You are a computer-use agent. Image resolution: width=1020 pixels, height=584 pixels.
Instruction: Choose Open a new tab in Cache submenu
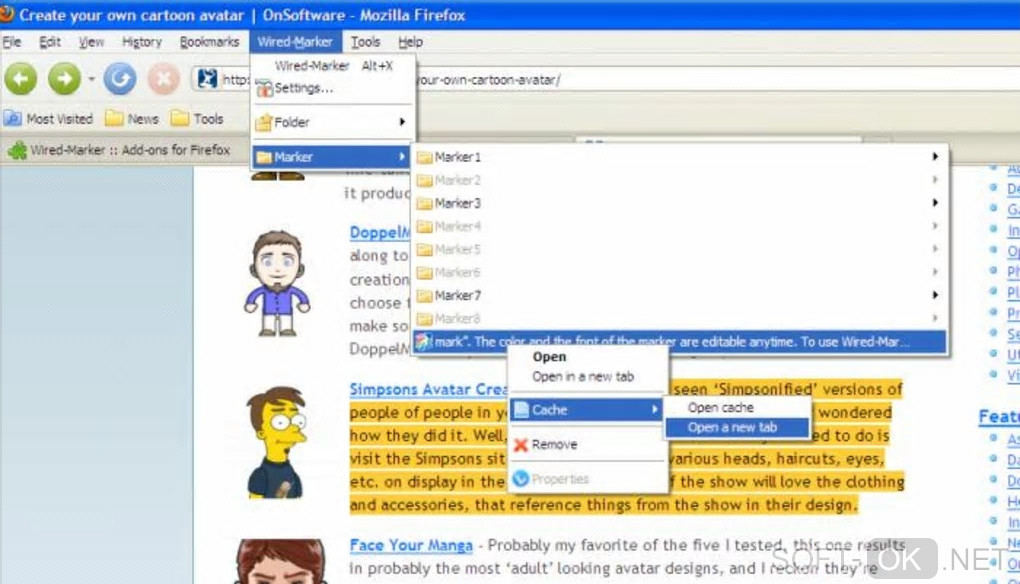click(737, 428)
